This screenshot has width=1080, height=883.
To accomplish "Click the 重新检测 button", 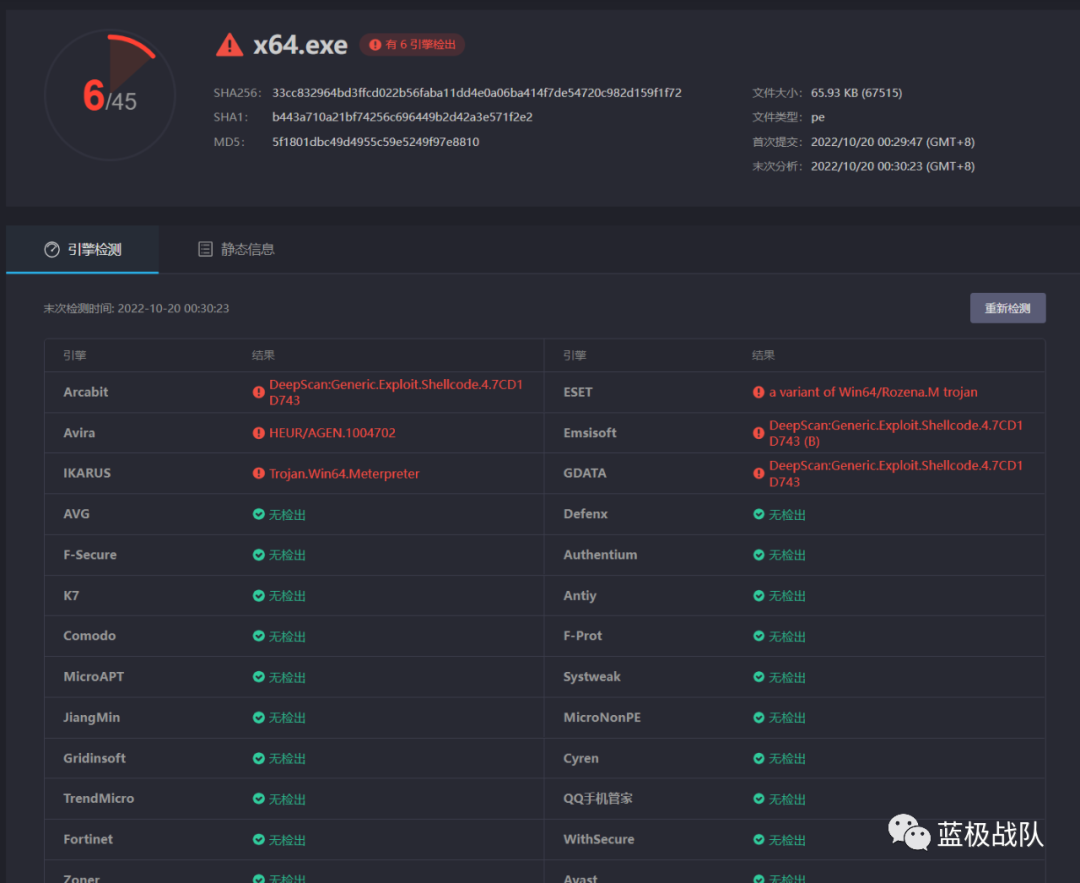I will [x=1008, y=308].
